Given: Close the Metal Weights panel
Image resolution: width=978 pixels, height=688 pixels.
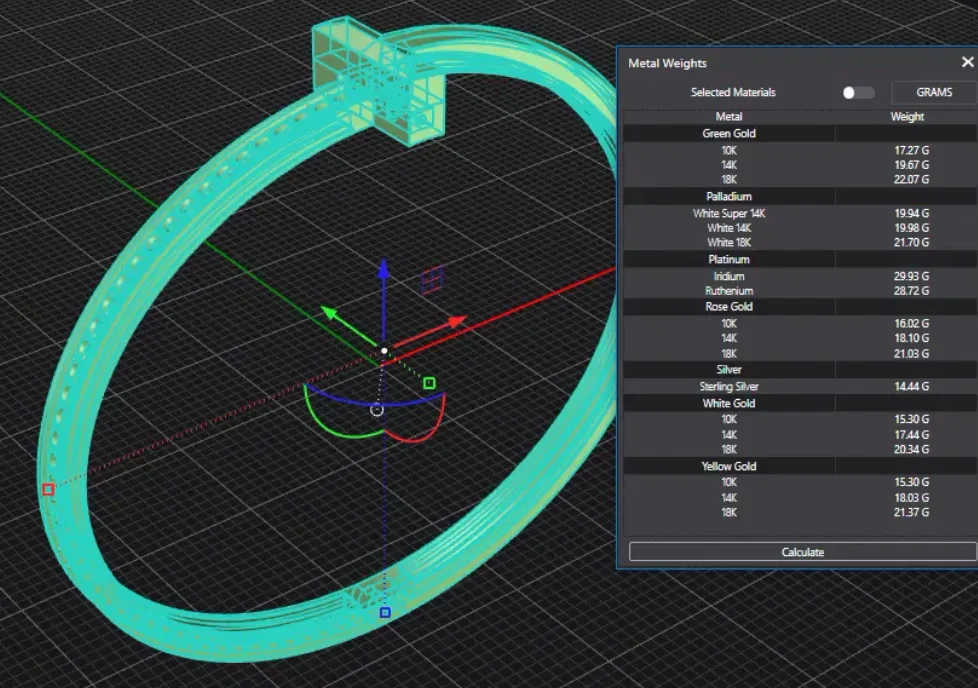Looking at the screenshot, I should (x=967, y=62).
